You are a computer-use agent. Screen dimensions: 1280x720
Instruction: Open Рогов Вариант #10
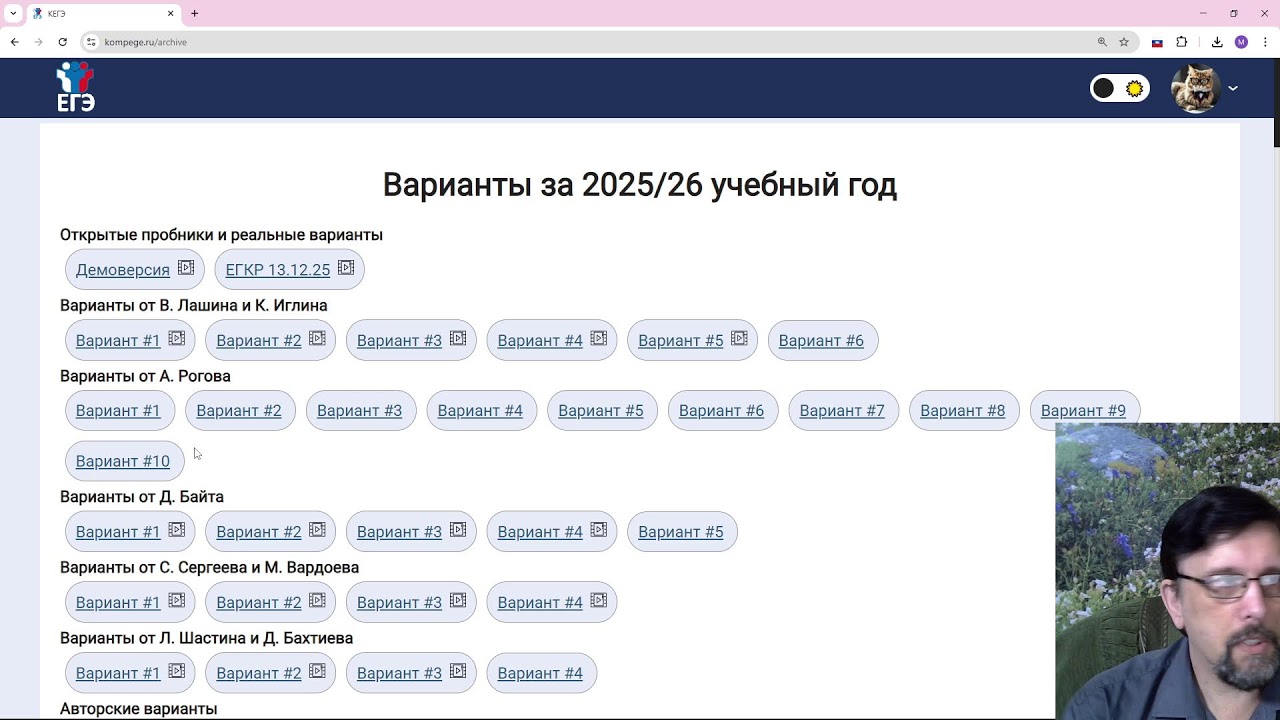(123, 461)
